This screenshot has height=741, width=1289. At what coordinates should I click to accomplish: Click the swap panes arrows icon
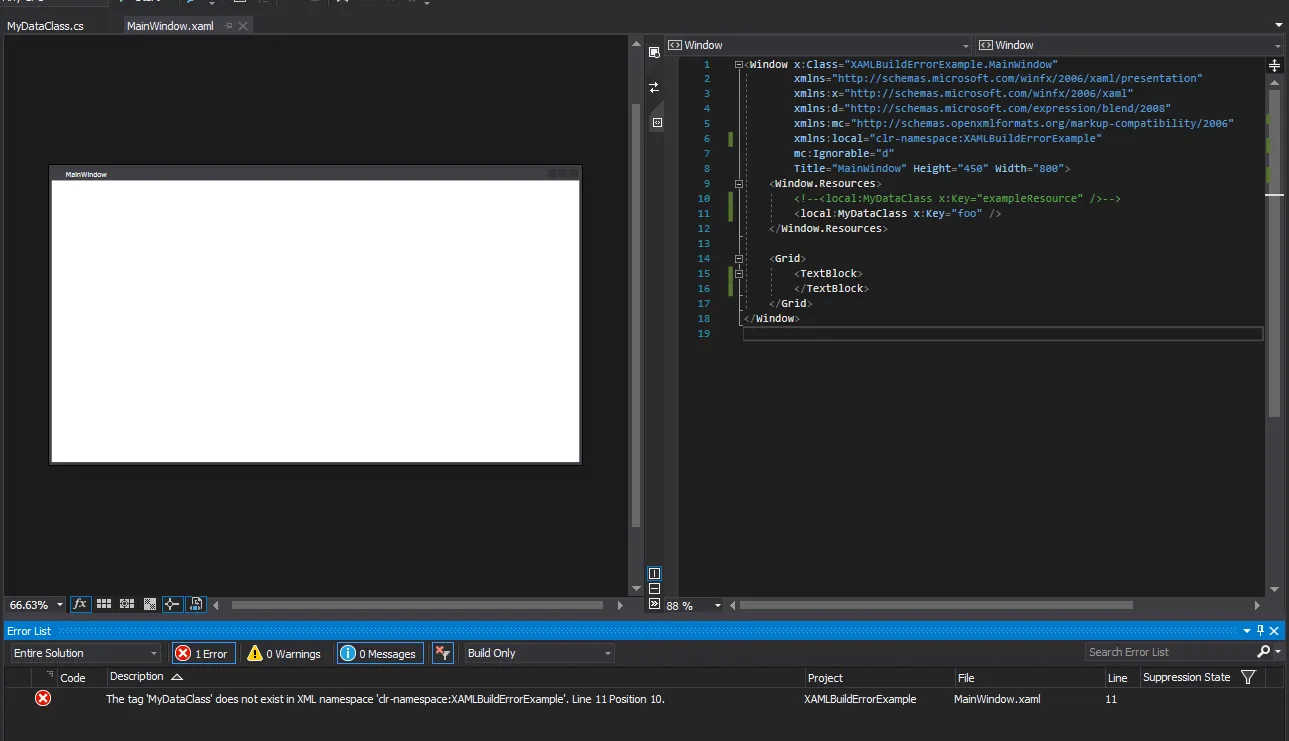point(654,87)
